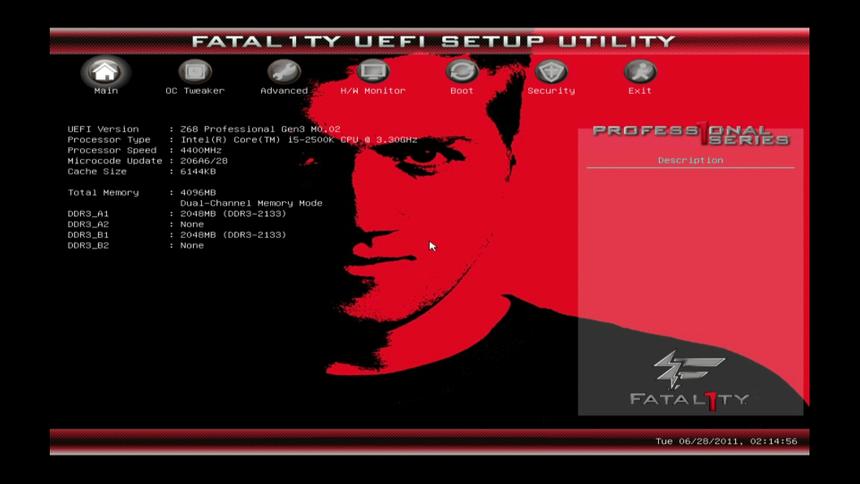Open the Advanced wrench icon
The width and height of the screenshot is (860, 484).
pyautogui.click(x=284, y=71)
